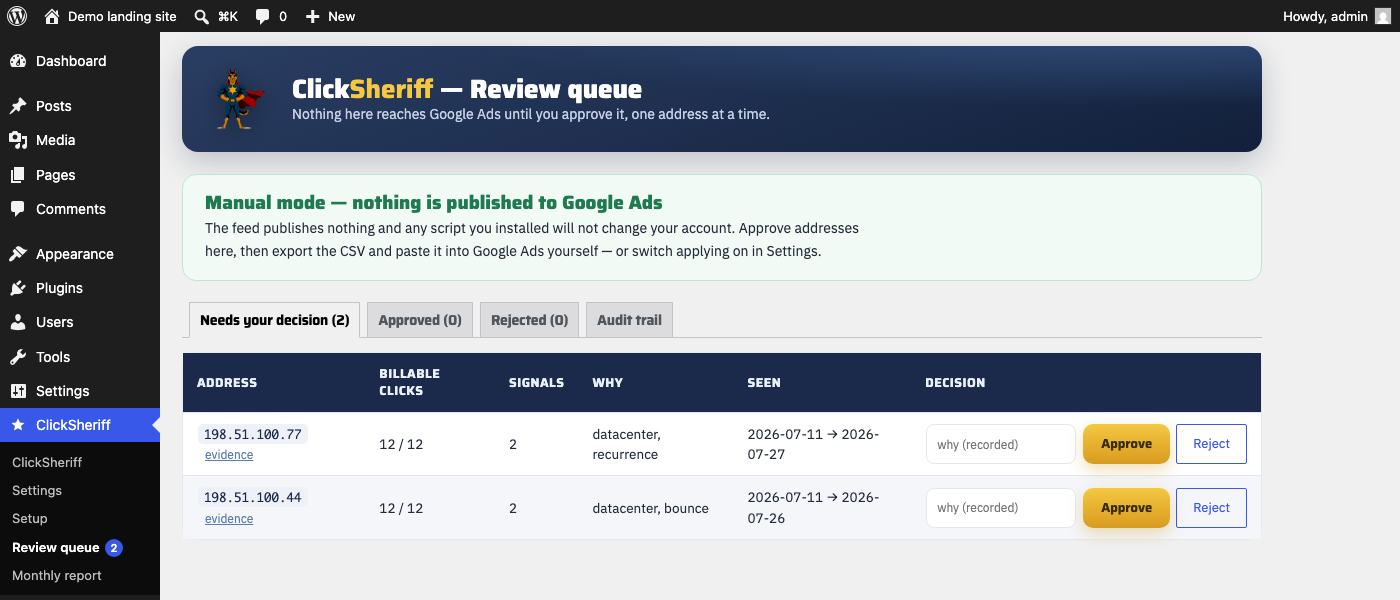The width and height of the screenshot is (1400, 600).
Task: Click the Settings sliders icon in sidebar
Action: pos(18,391)
